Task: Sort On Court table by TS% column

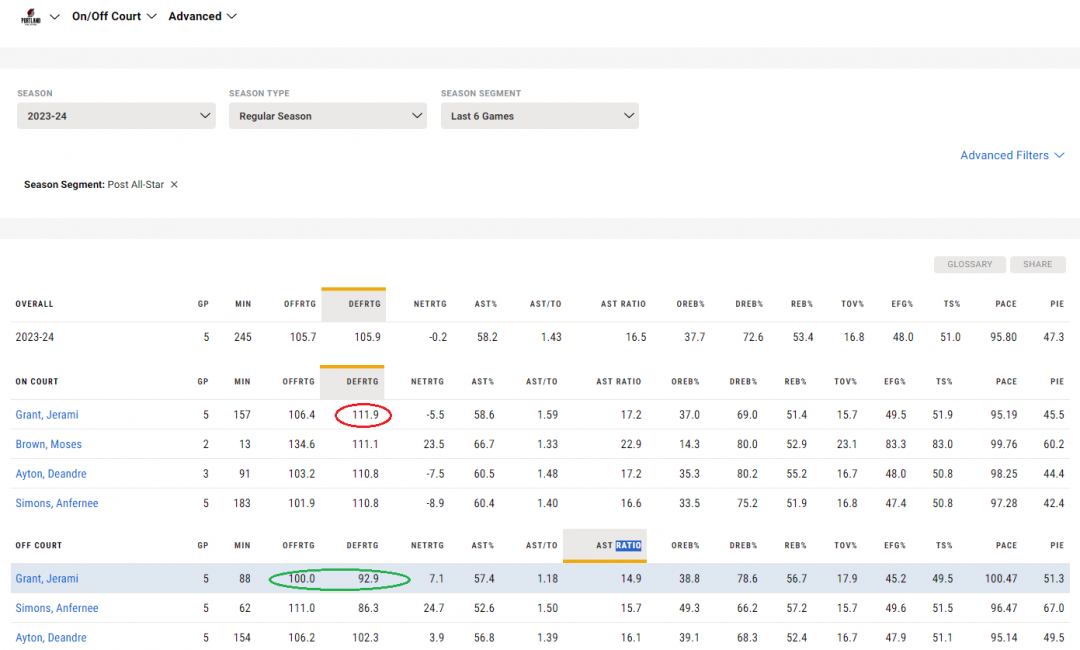Action: point(944,381)
